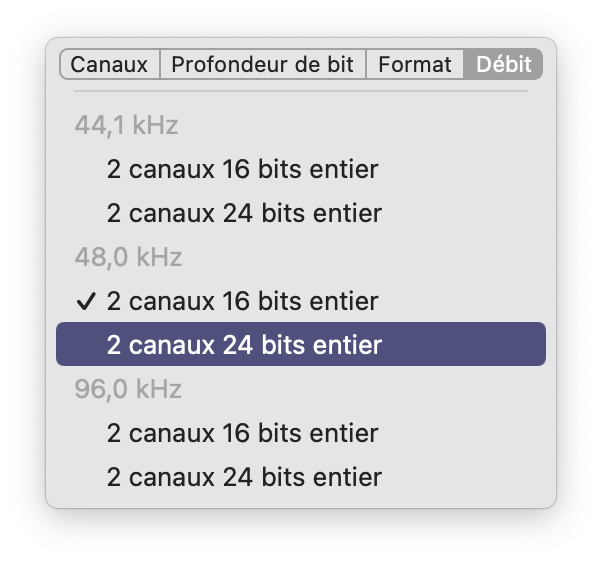The height and width of the screenshot is (562, 602).
Task: Click the 44,1 kHz section header
Action: tap(126, 125)
